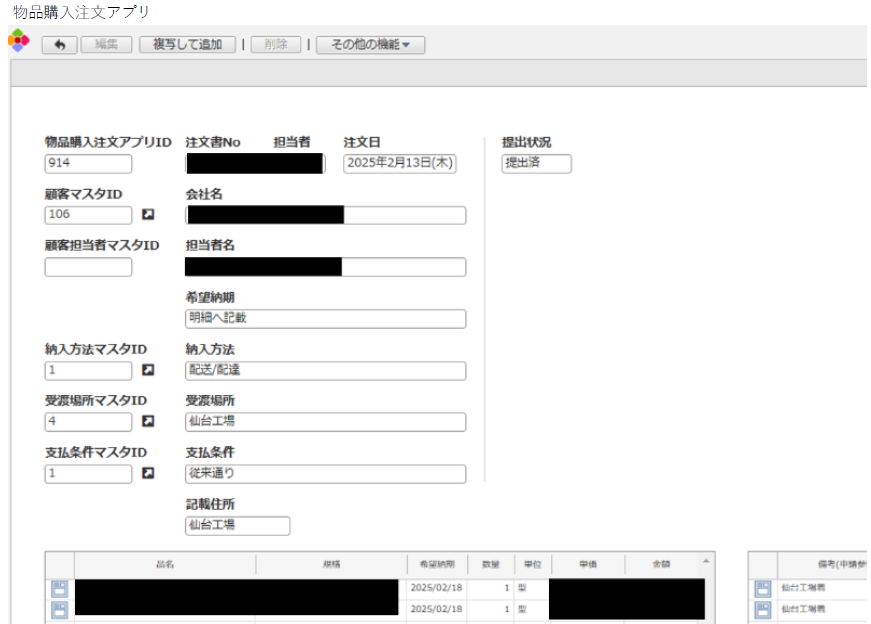Expand the その他の機能 dropdown menu

coord(370,45)
